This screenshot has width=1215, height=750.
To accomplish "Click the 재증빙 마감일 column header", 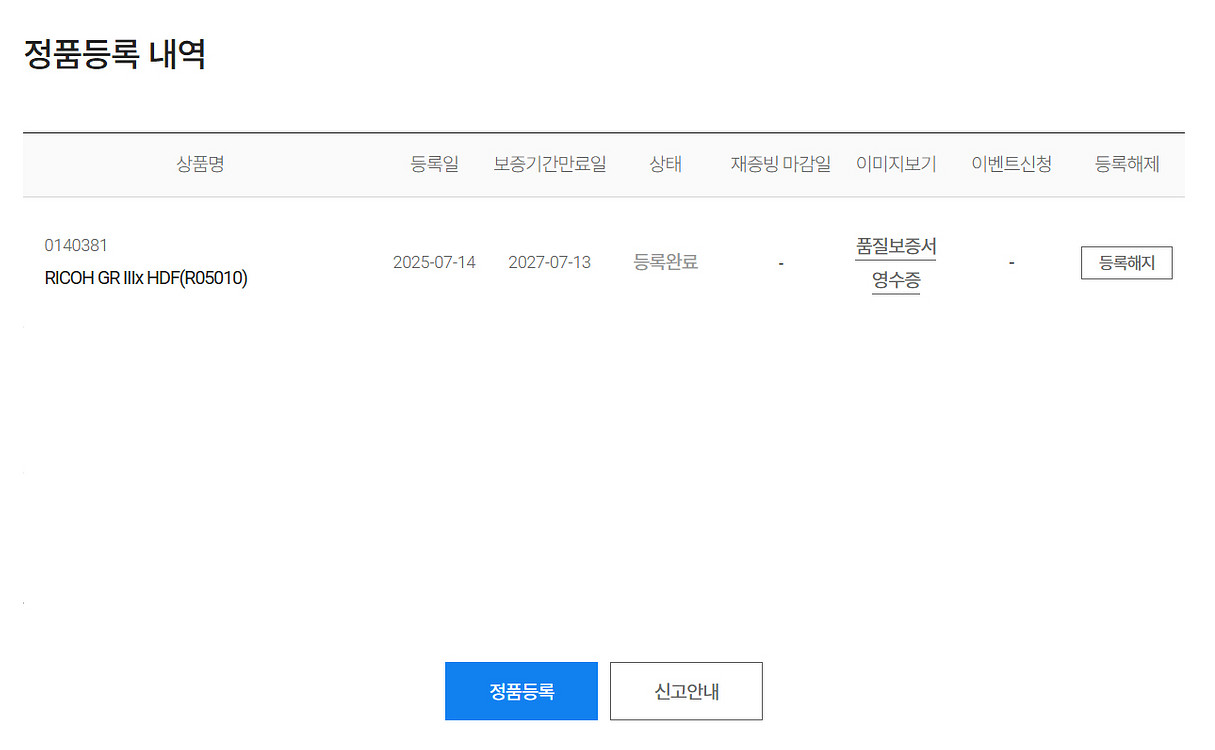I will coord(781,165).
